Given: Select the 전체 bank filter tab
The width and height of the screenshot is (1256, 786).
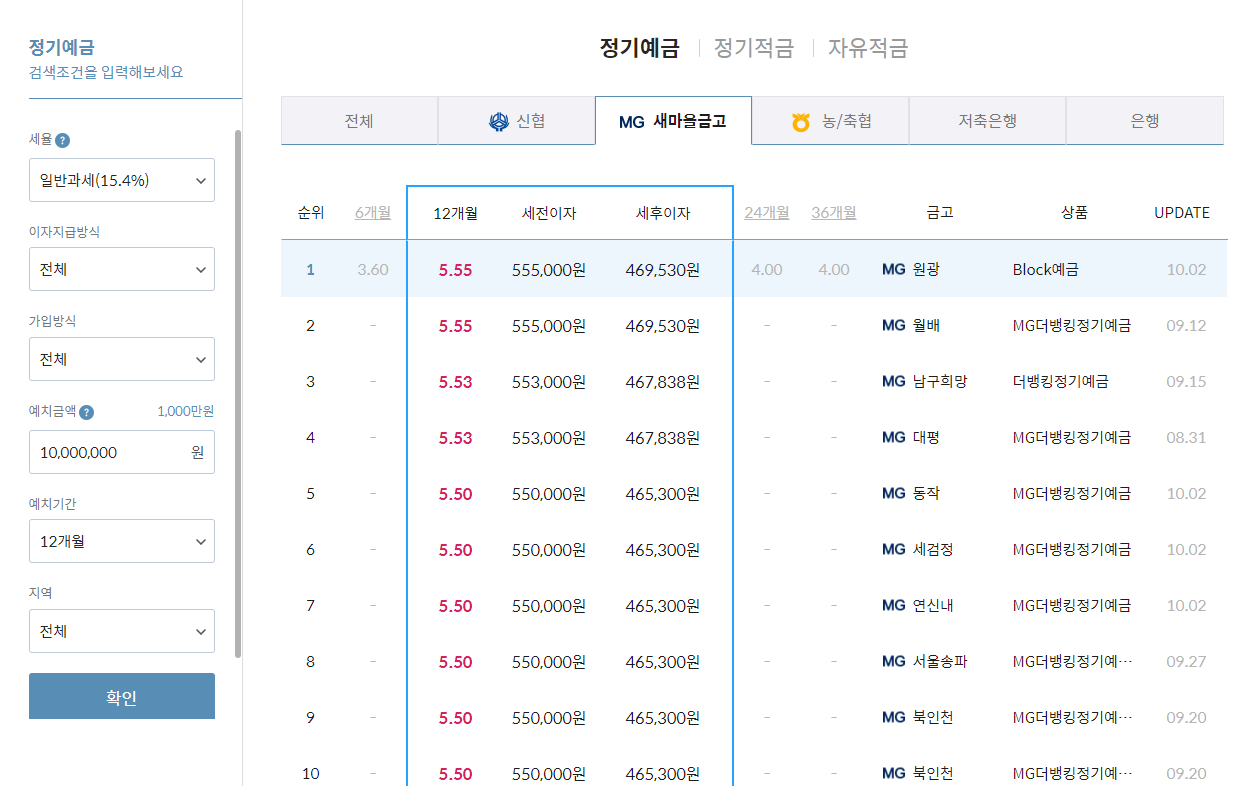Looking at the screenshot, I should click(x=359, y=120).
